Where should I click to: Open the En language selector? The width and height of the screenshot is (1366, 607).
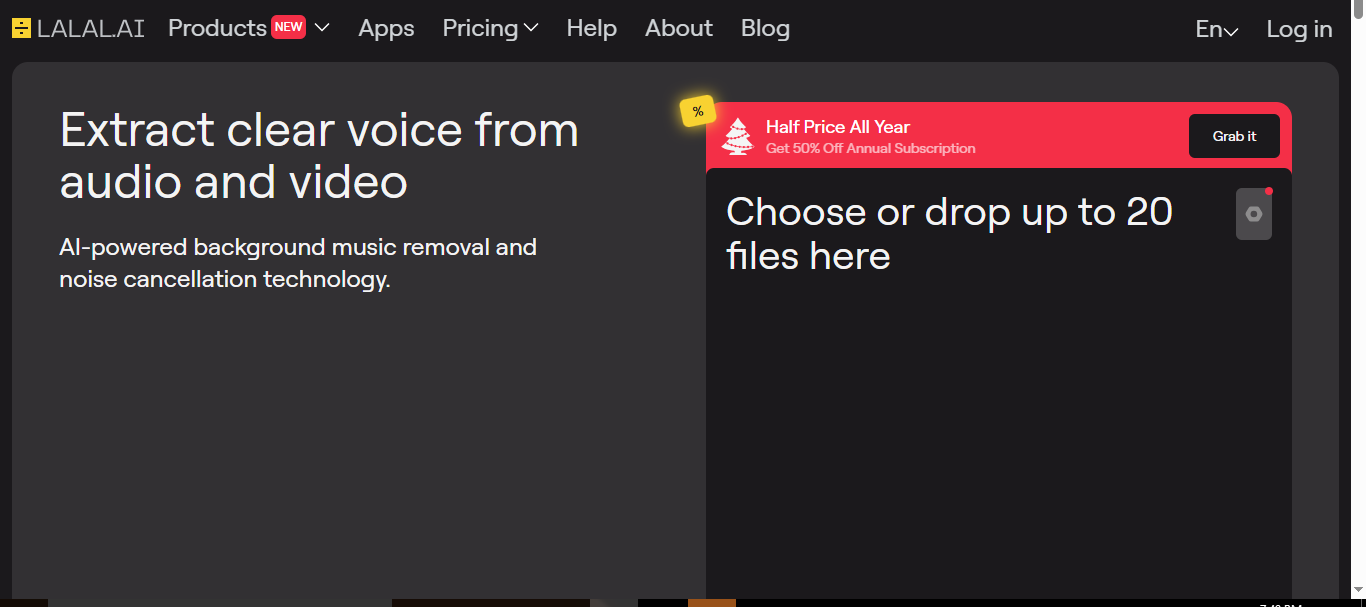(1216, 30)
